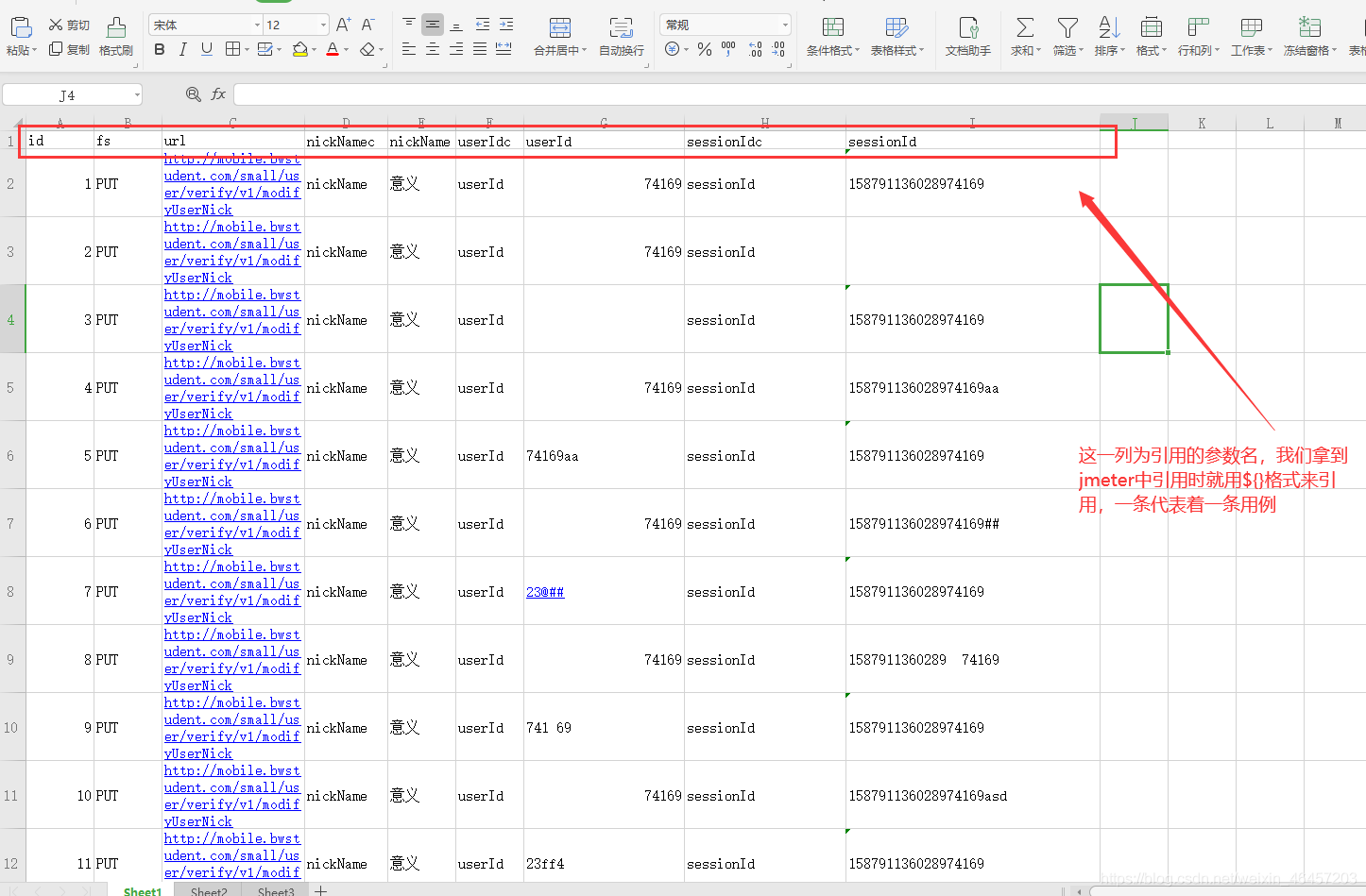
Task: Click the fx Insert Function button
Action: pyautogui.click(x=218, y=94)
